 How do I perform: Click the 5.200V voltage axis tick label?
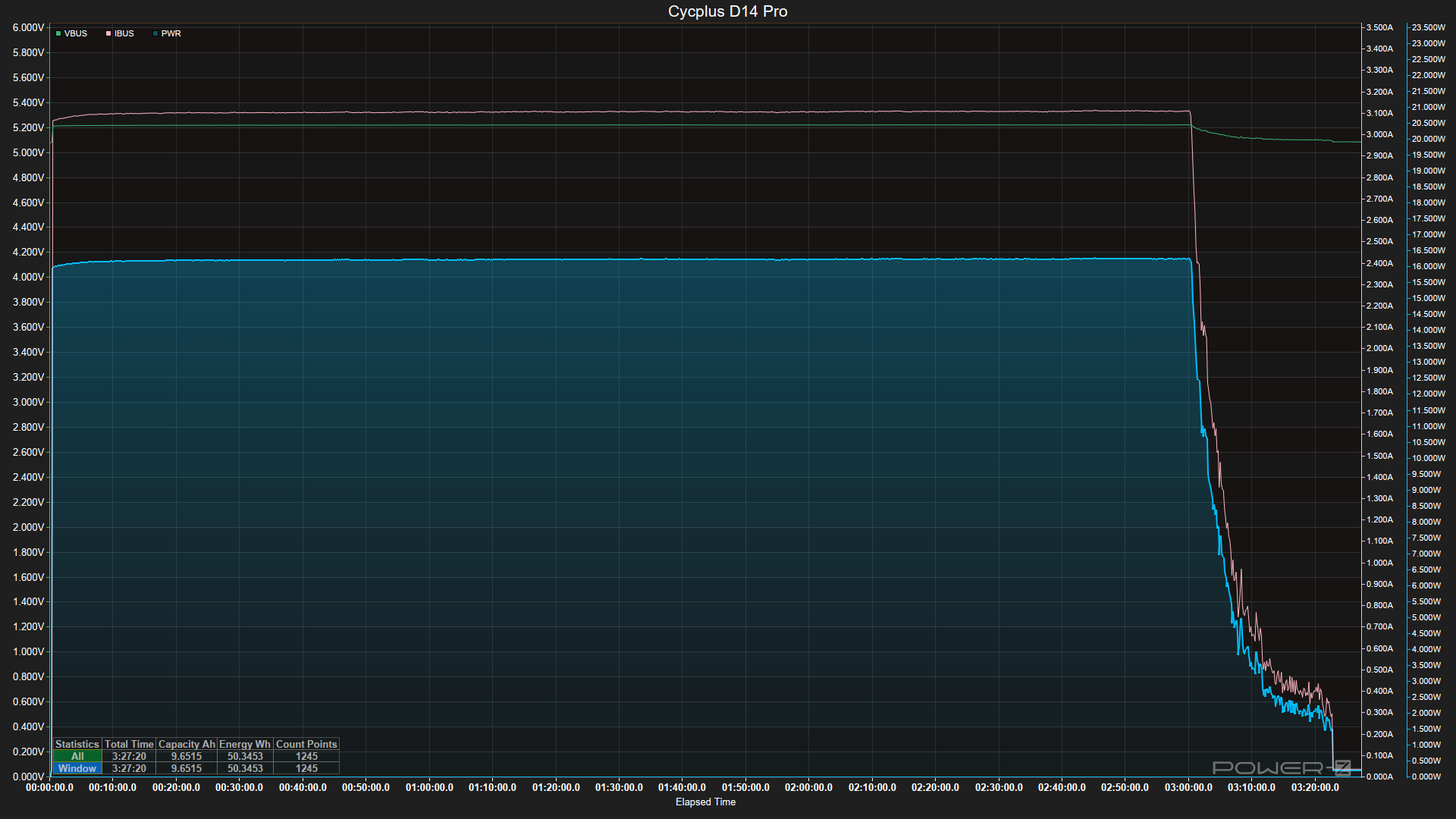pos(28,127)
